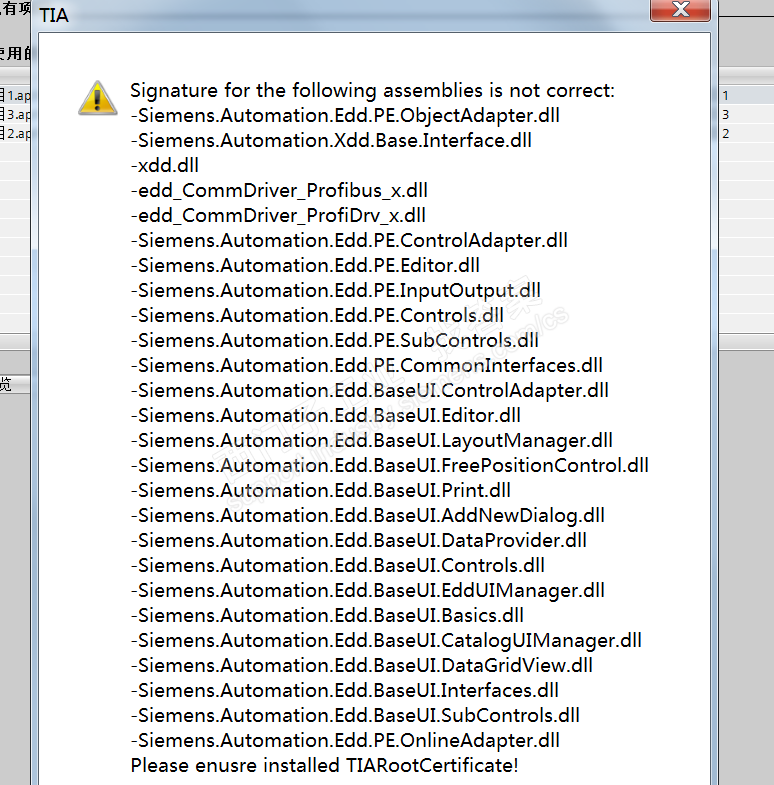The height and width of the screenshot is (785, 774).
Task: Click the 'Please enusre installed TIARootCertificate' message
Action: [x=324, y=766]
